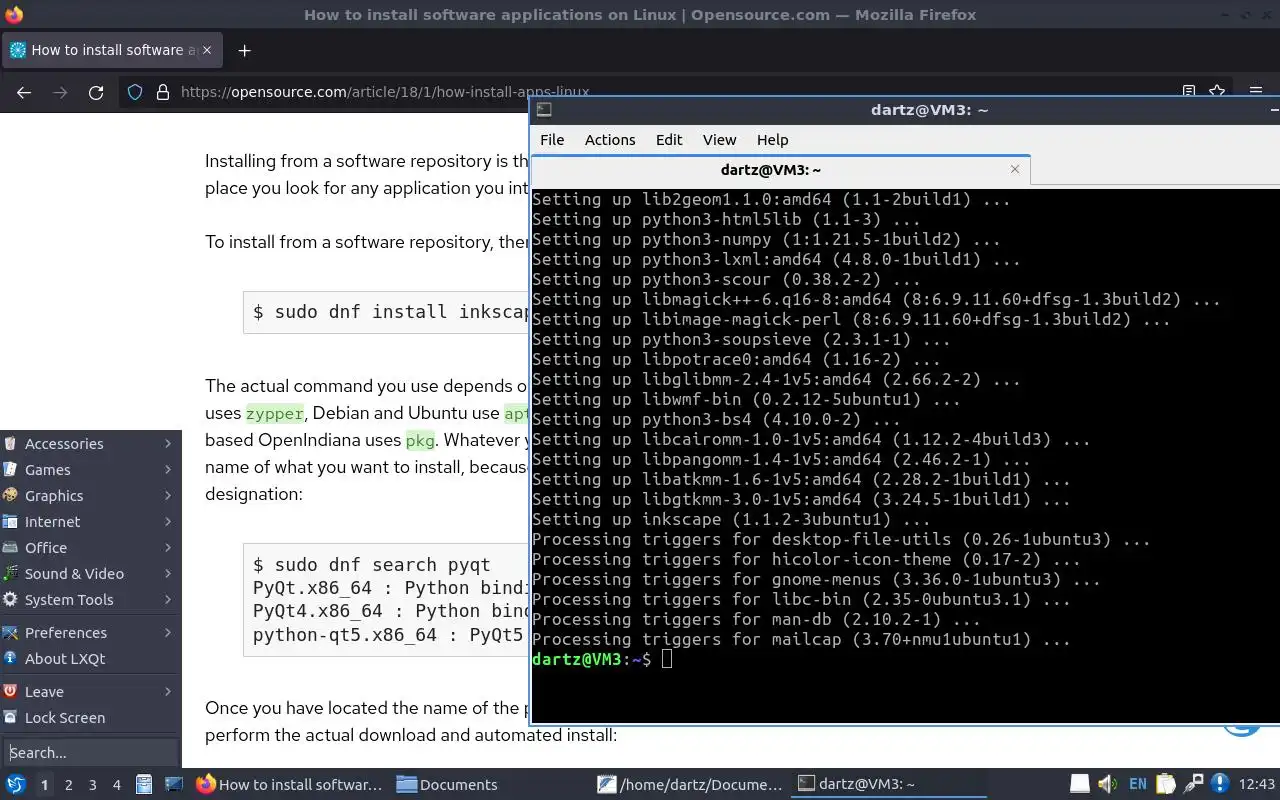Expand the Sound & Video category
Viewport: 1280px width, 800px height.
pyautogui.click(x=90, y=574)
